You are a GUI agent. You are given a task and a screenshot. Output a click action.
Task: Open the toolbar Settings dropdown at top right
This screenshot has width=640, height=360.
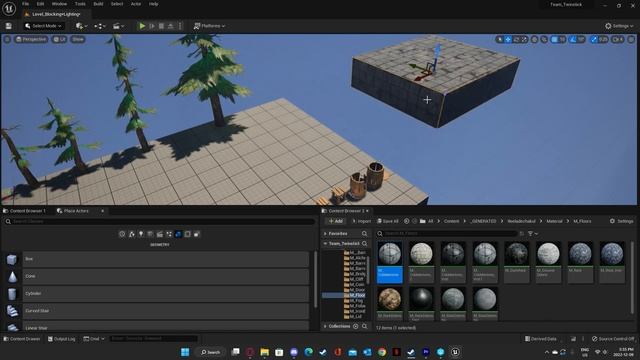(x=619, y=26)
